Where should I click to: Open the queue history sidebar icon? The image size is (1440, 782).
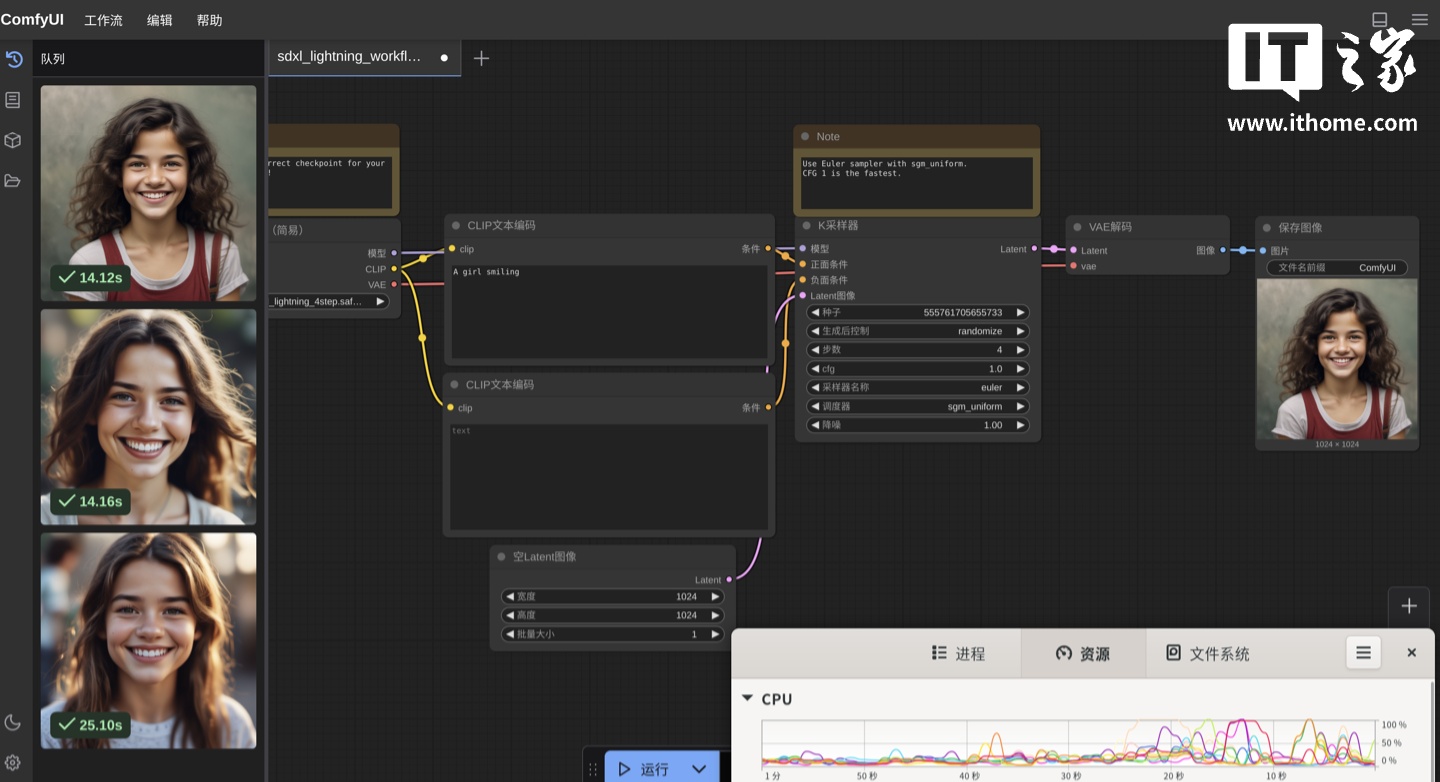(x=13, y=59)
